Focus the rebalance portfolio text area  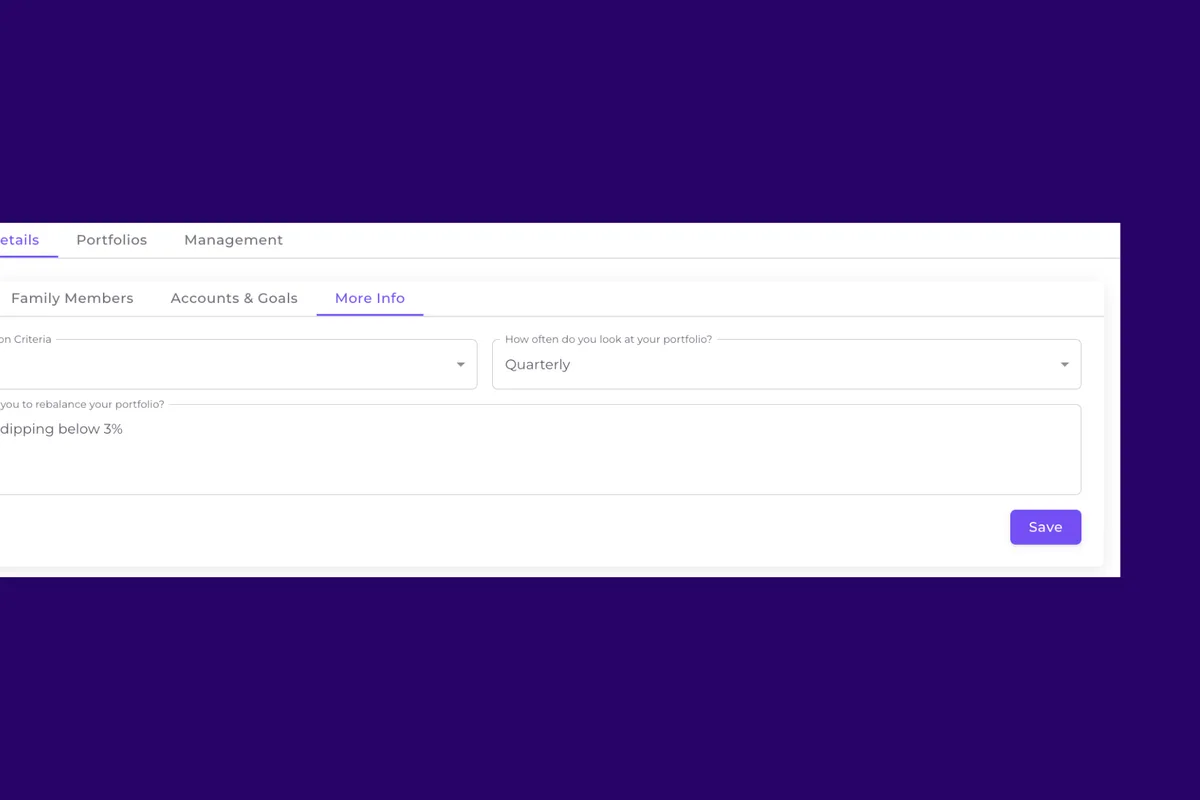(x=540, y=449)
